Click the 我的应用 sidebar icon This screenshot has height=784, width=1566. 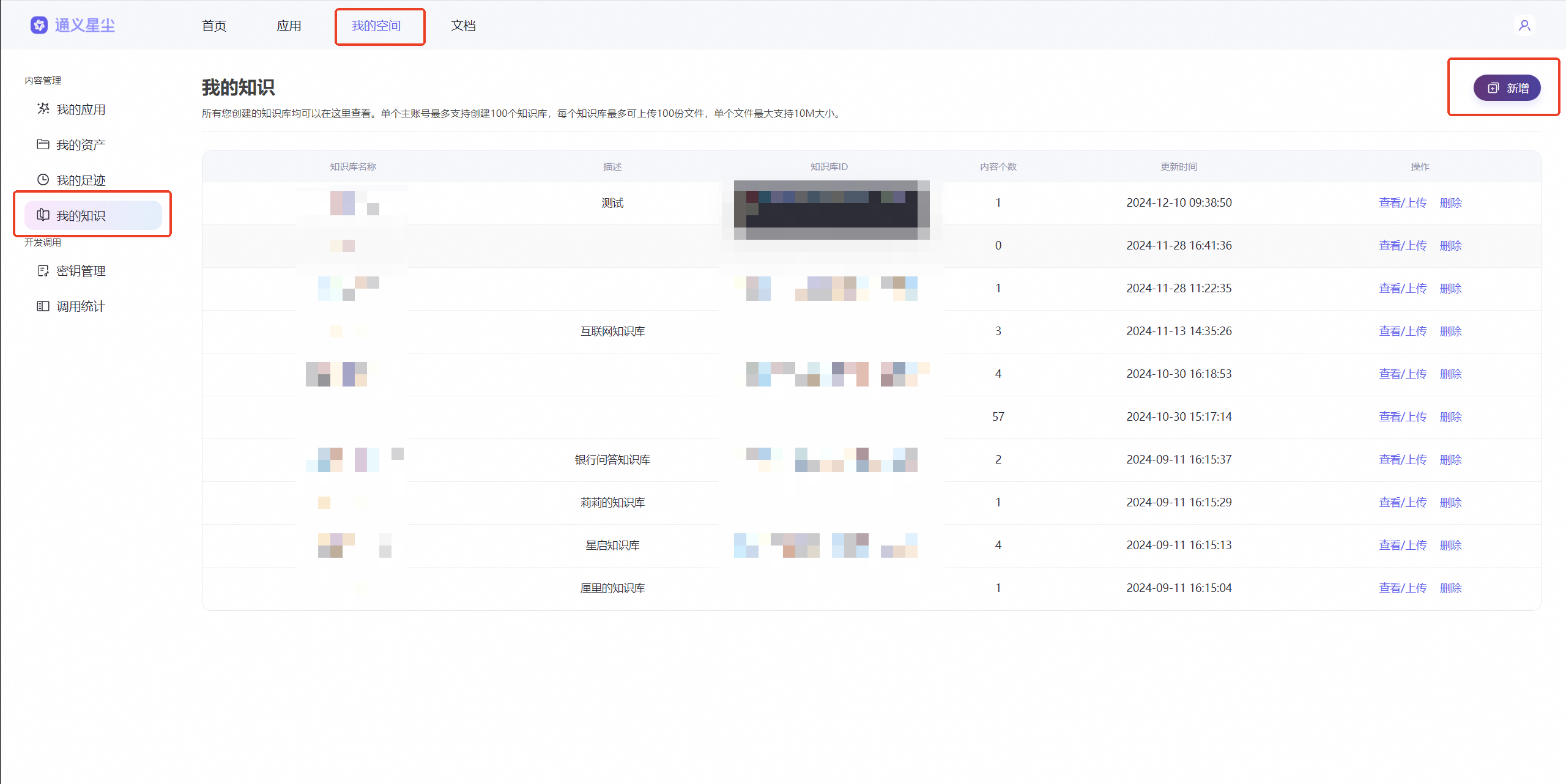43,109
